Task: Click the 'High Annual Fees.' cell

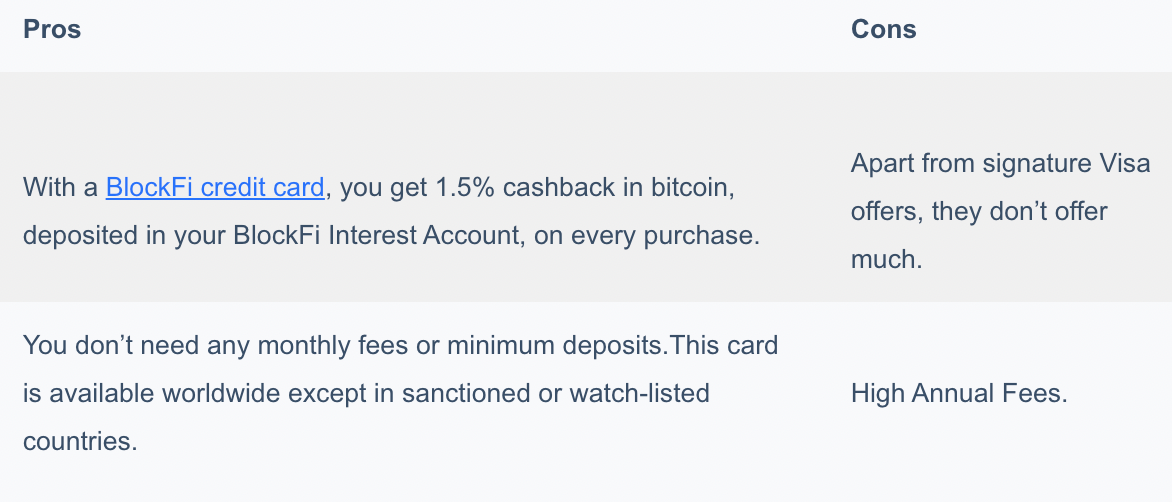Action: (x=959, y=393)
